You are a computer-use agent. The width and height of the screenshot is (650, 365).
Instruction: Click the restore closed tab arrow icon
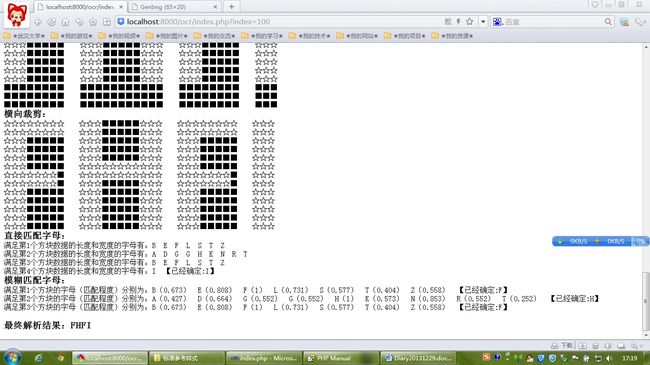79,22
